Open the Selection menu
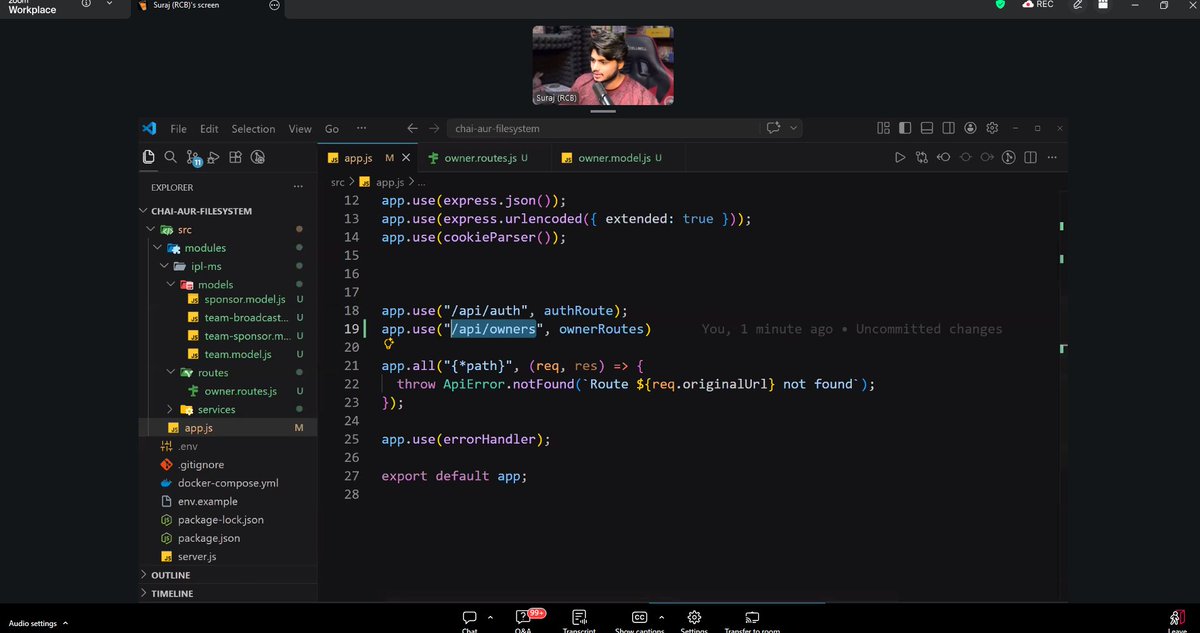Image resolution: width=1200 pixels, height=633 pixels. [x=253, y=129]
